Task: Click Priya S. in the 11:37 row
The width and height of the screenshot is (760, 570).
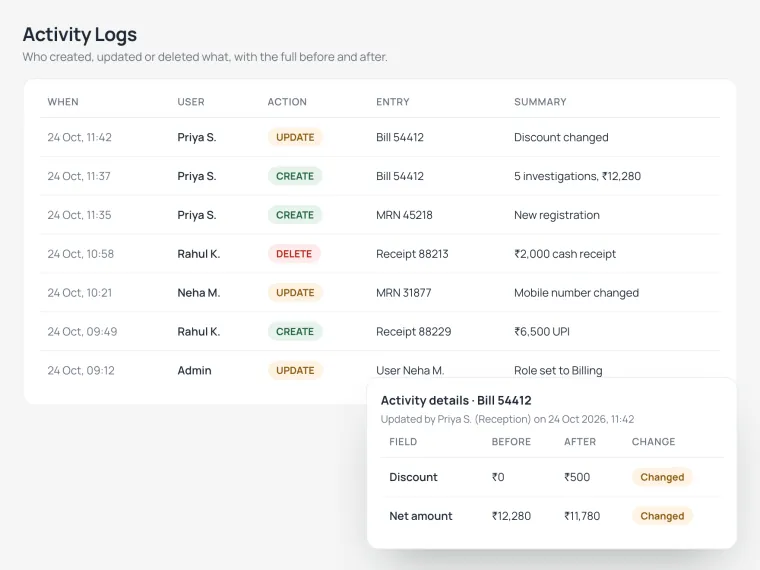Action: pos(197,176)
